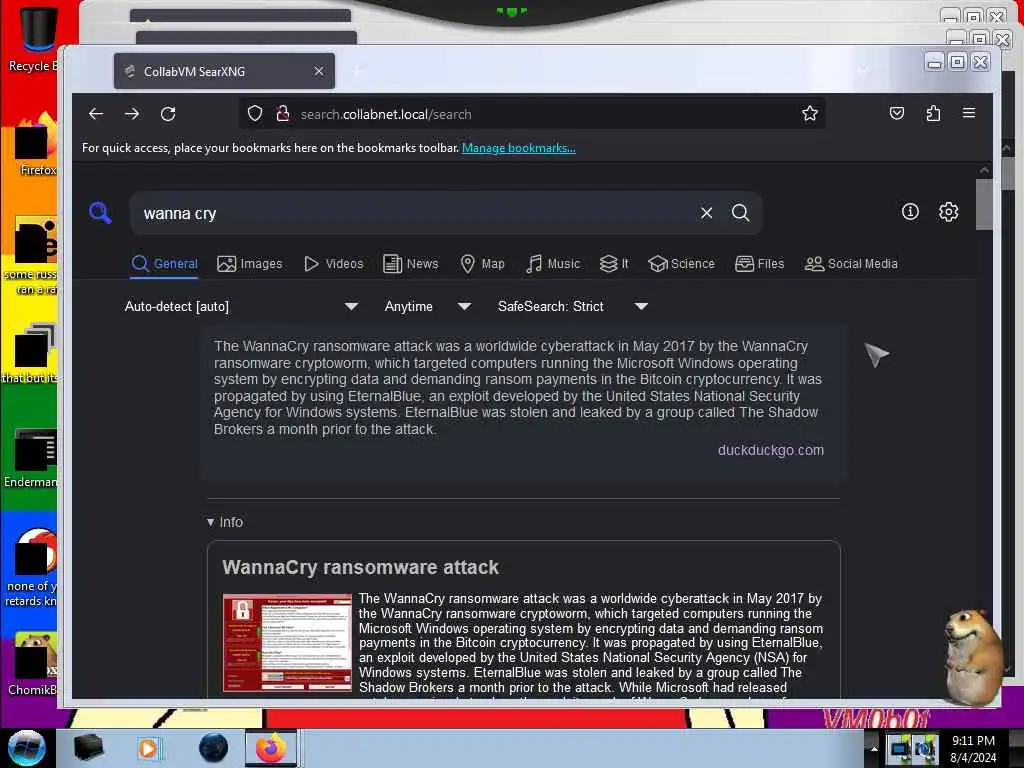Viewport: 1024px width, 768px height.
Task: Select the CollabVM SearXNG tab
Action: [x=224, y=71]
